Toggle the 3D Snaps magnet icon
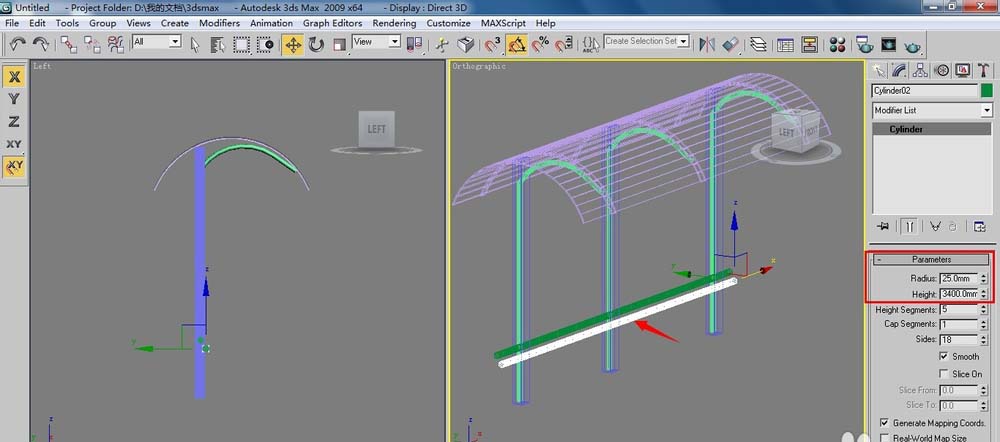Viewport: 1000px width, 442px height. tap(492, 45)
